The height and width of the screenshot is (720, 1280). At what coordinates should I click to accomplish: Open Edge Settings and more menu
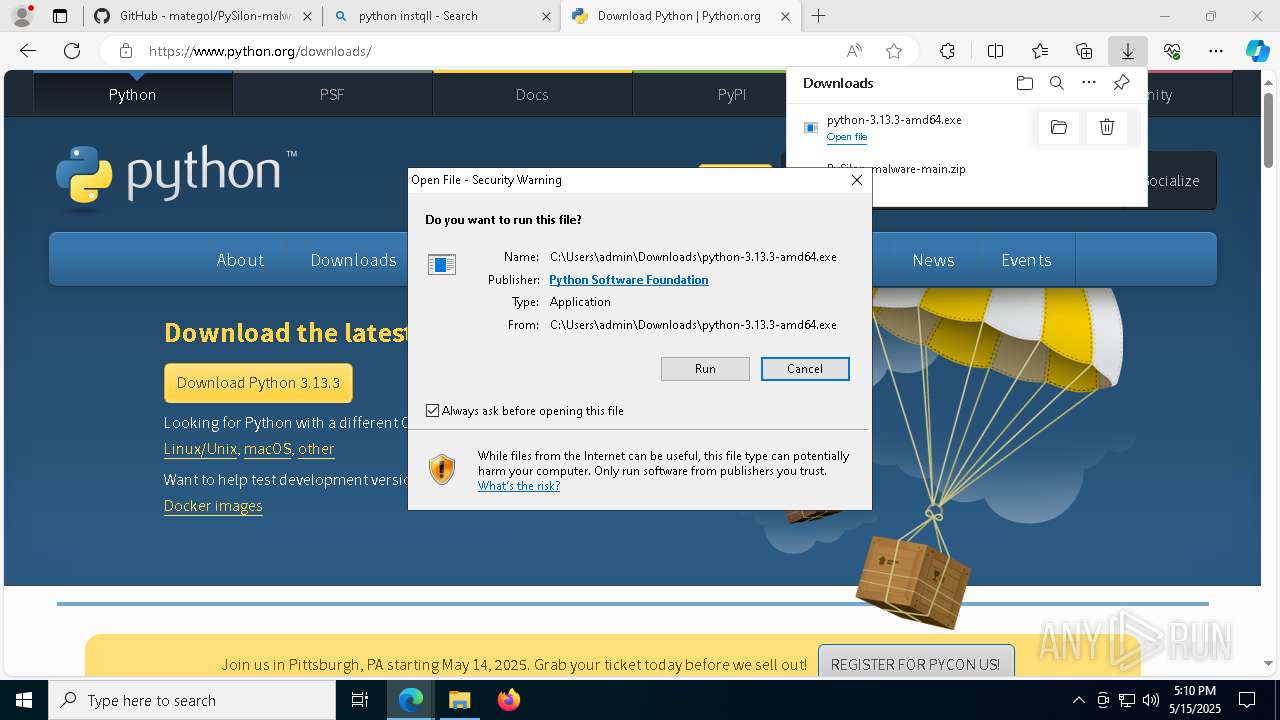click(x=1216, y=51)
